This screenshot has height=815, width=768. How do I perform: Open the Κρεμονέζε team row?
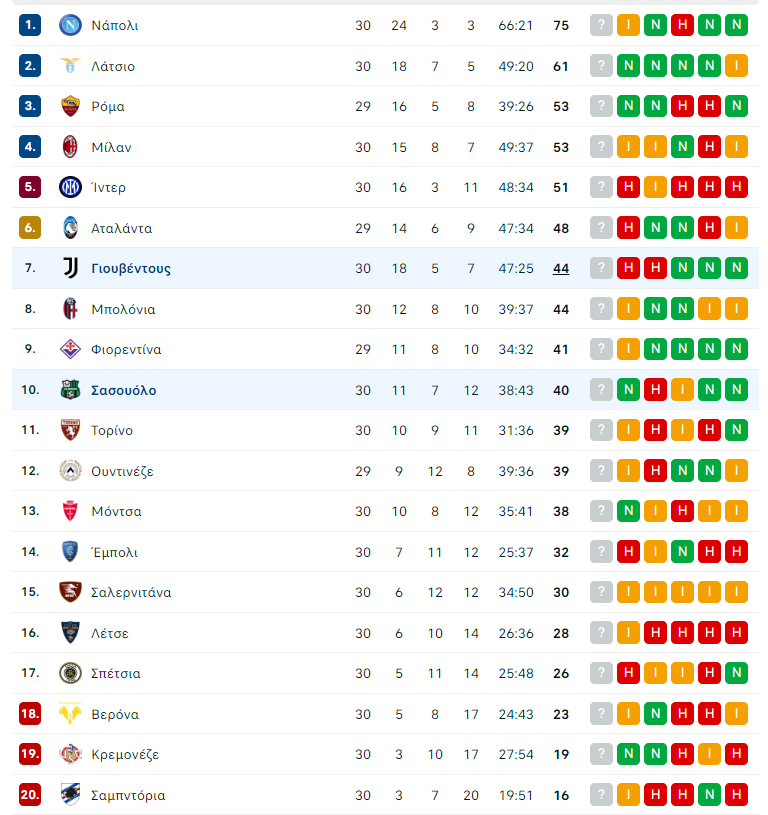(x=385, y=754)
